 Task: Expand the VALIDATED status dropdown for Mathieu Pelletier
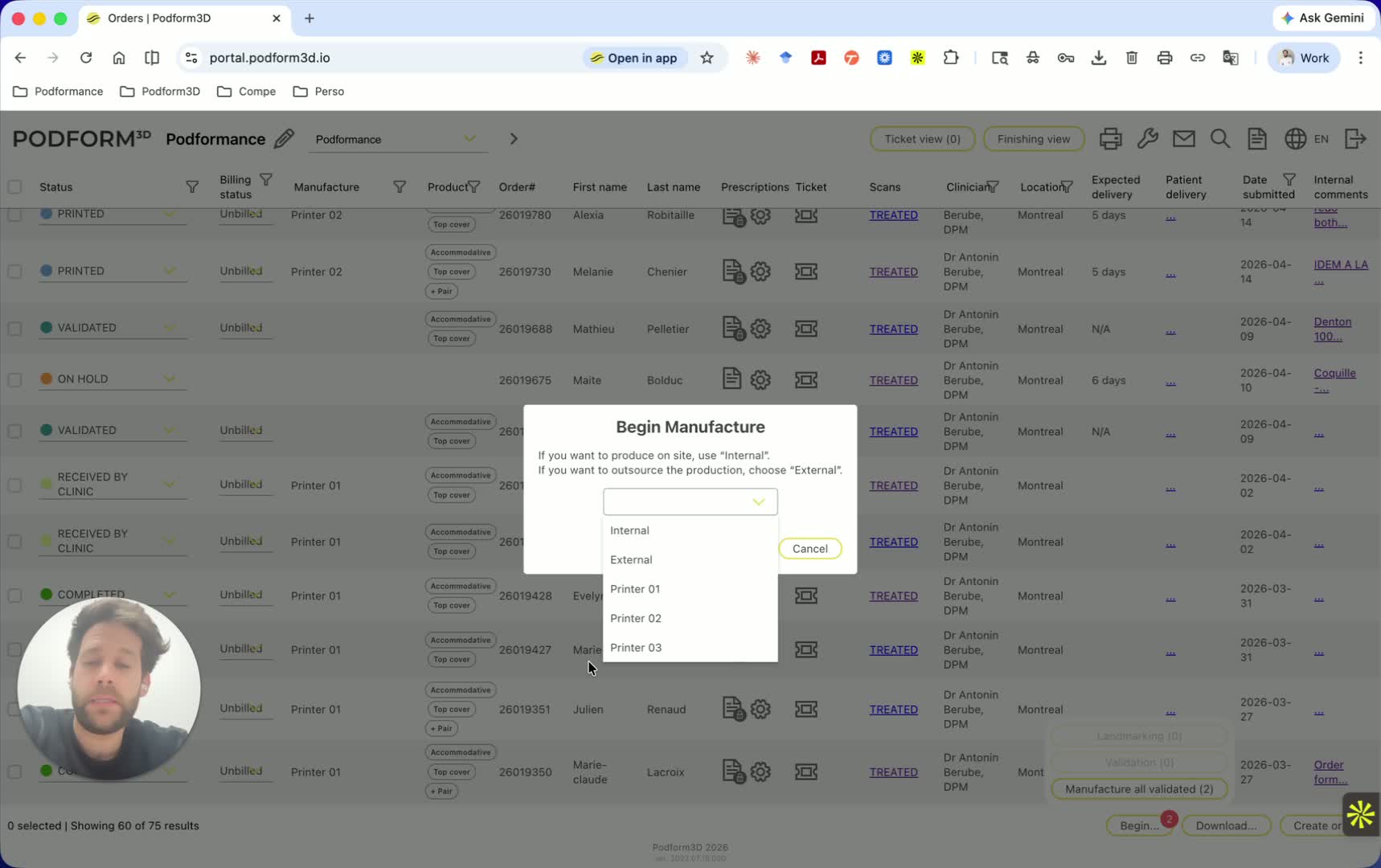[169, 328]
